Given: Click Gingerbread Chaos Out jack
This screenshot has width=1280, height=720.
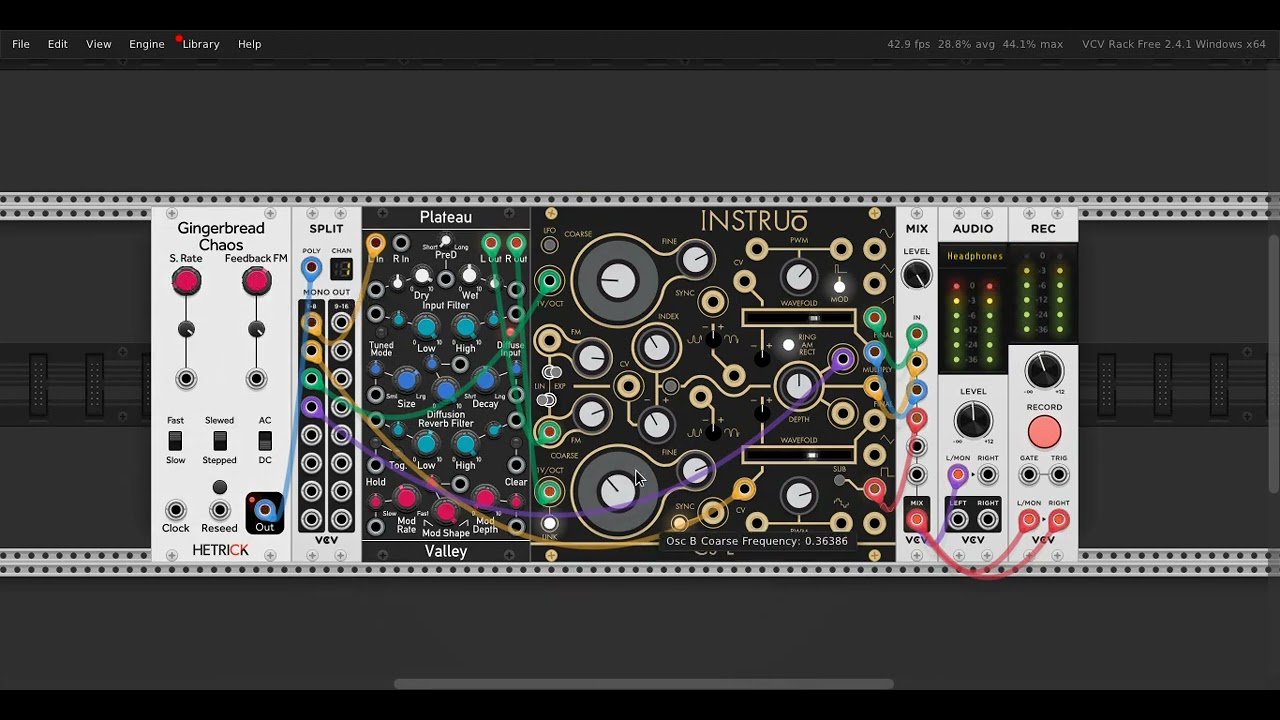Looking at the screenshot, I should 265,510.
